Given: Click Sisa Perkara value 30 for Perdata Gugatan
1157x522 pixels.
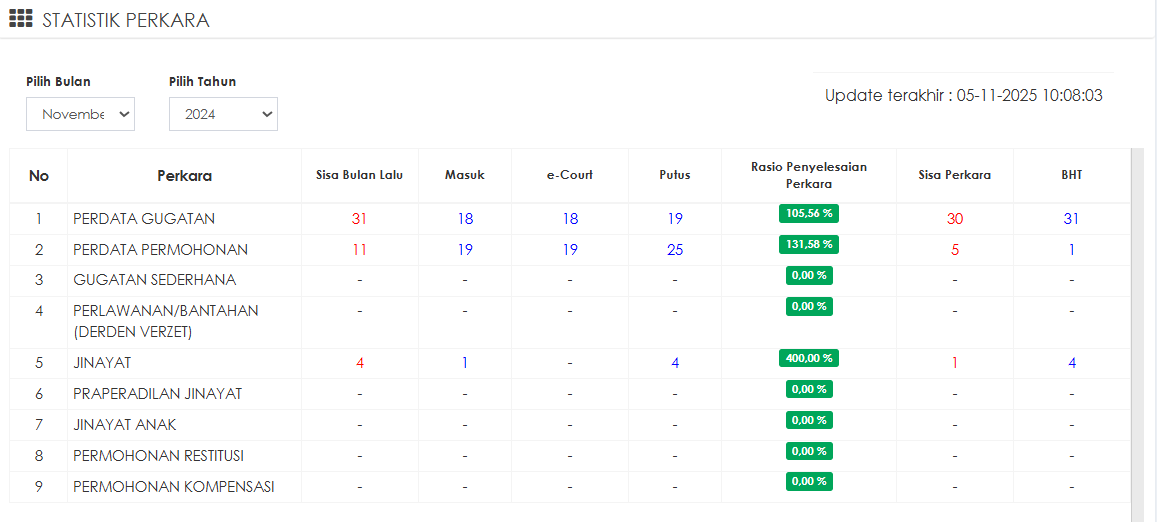Looking at the screenshot, I should [954, 219].
